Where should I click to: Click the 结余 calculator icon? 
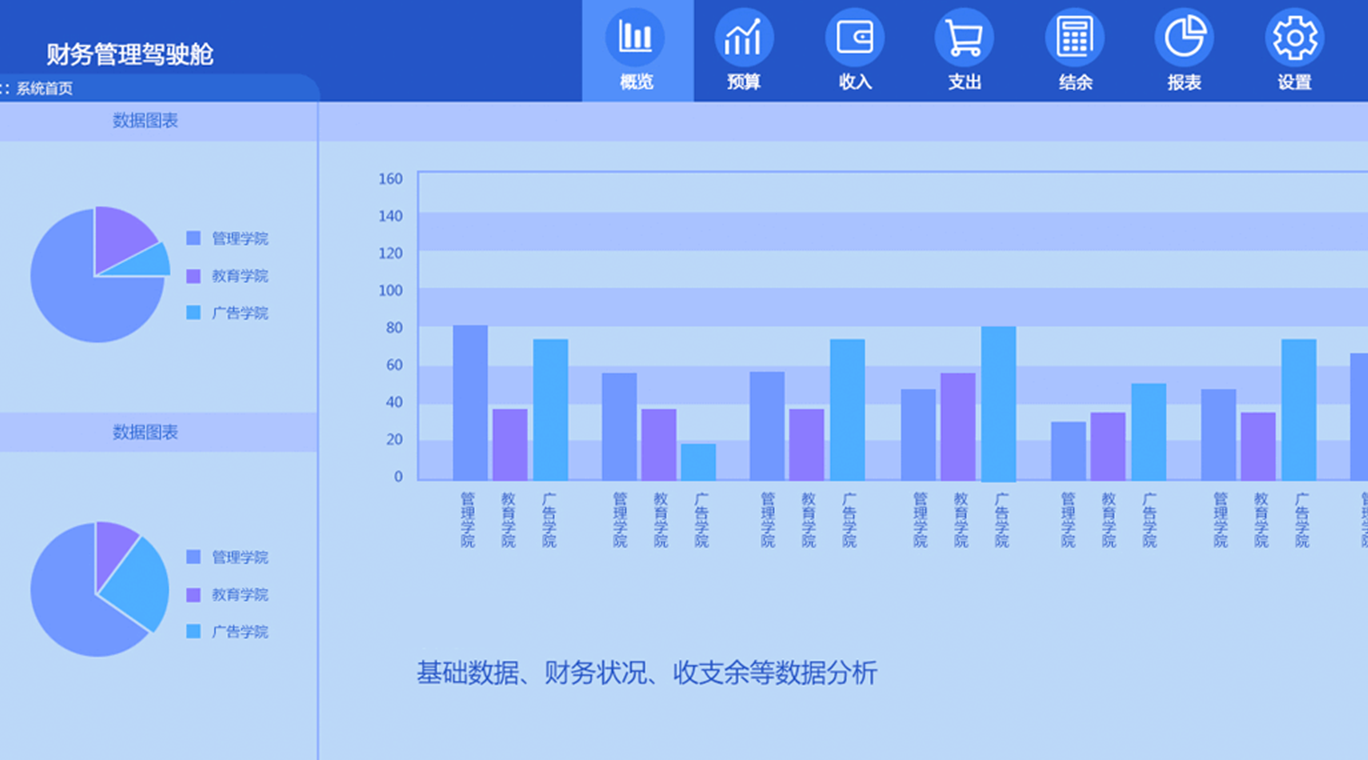pos(1075,37)
